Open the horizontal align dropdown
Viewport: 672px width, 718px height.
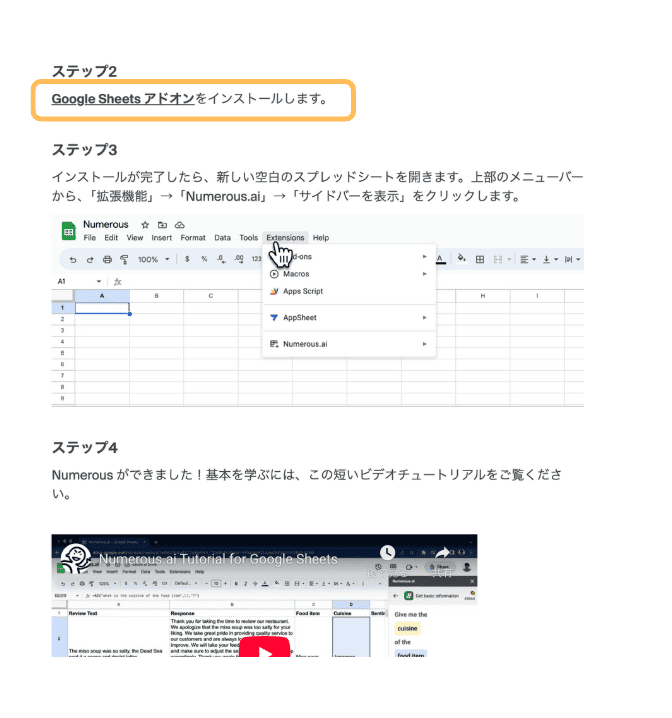[x=528, y=260]
